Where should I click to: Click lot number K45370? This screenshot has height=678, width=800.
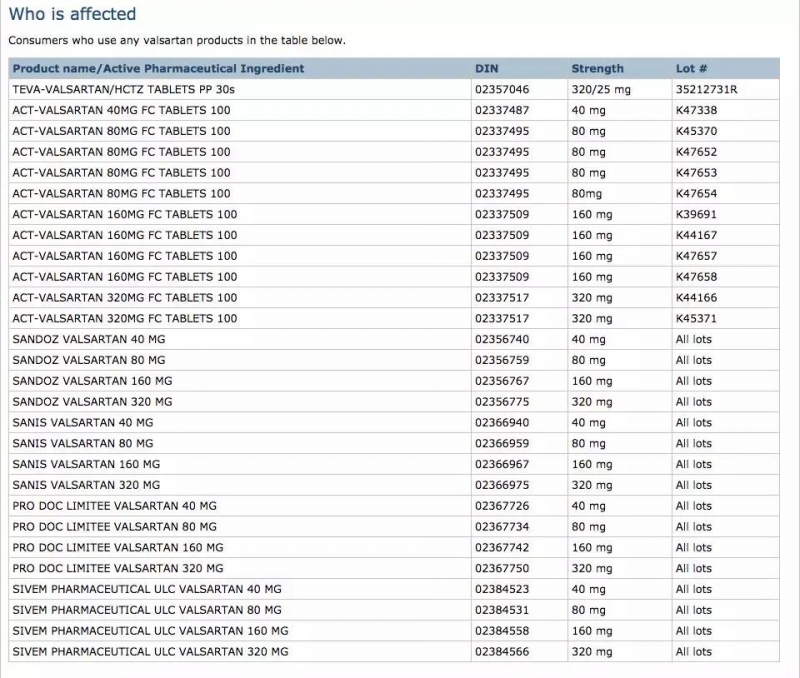click(x=696, y=131)
